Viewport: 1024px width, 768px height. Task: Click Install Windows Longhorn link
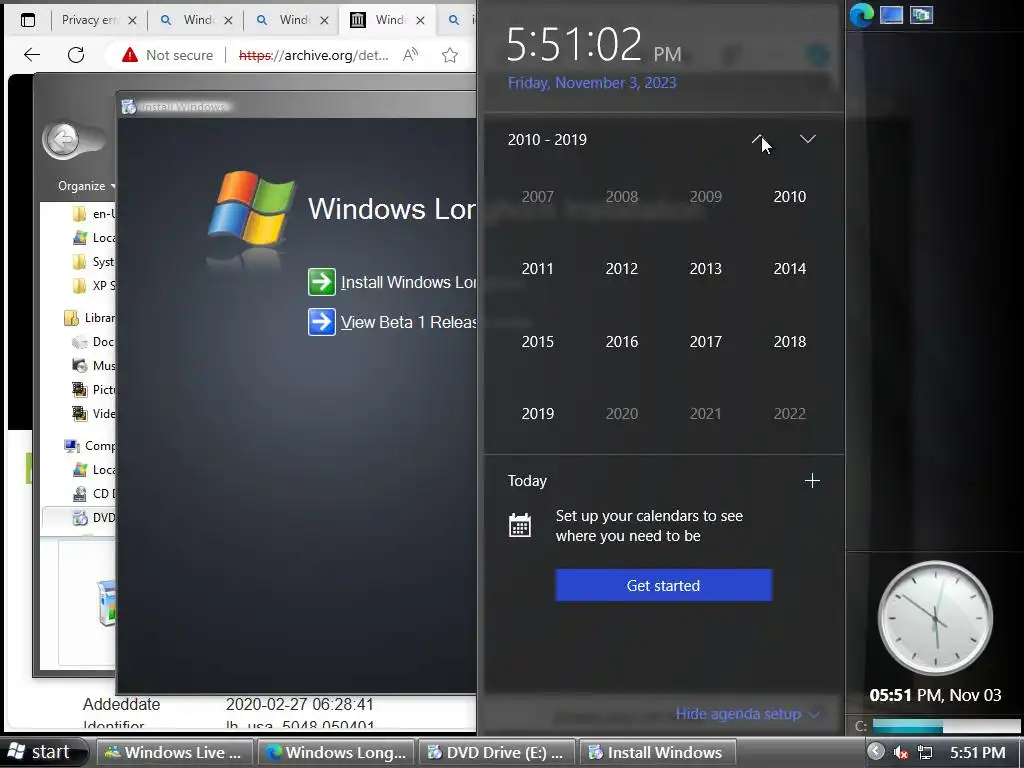click(x=409, y=283)
